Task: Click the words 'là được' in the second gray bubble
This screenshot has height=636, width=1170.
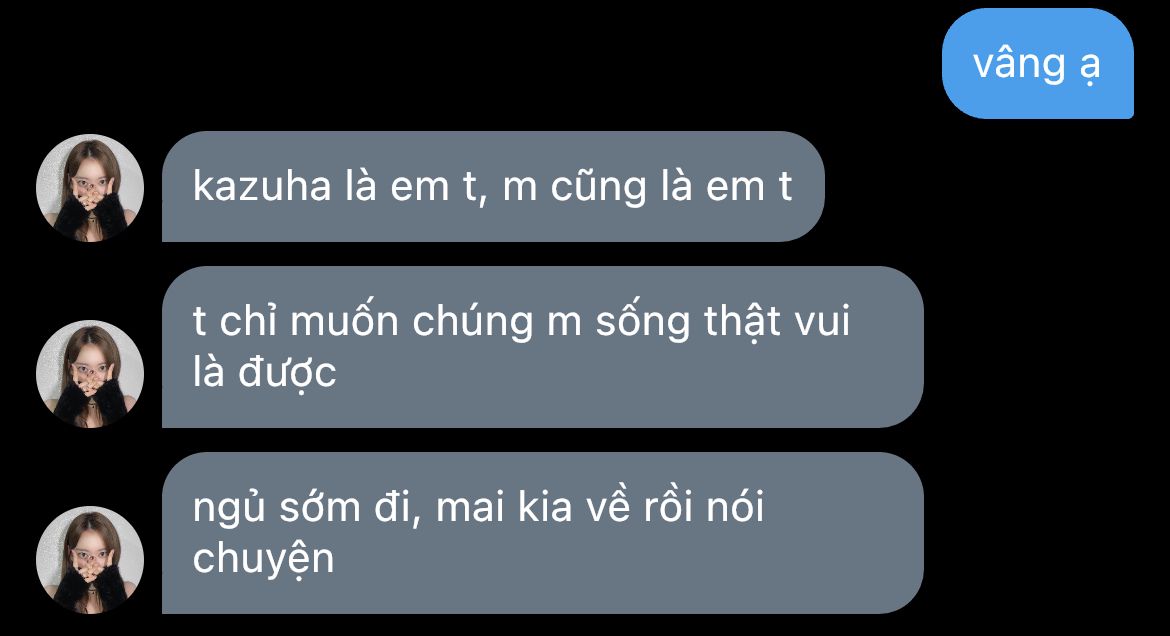Action: 264,372
